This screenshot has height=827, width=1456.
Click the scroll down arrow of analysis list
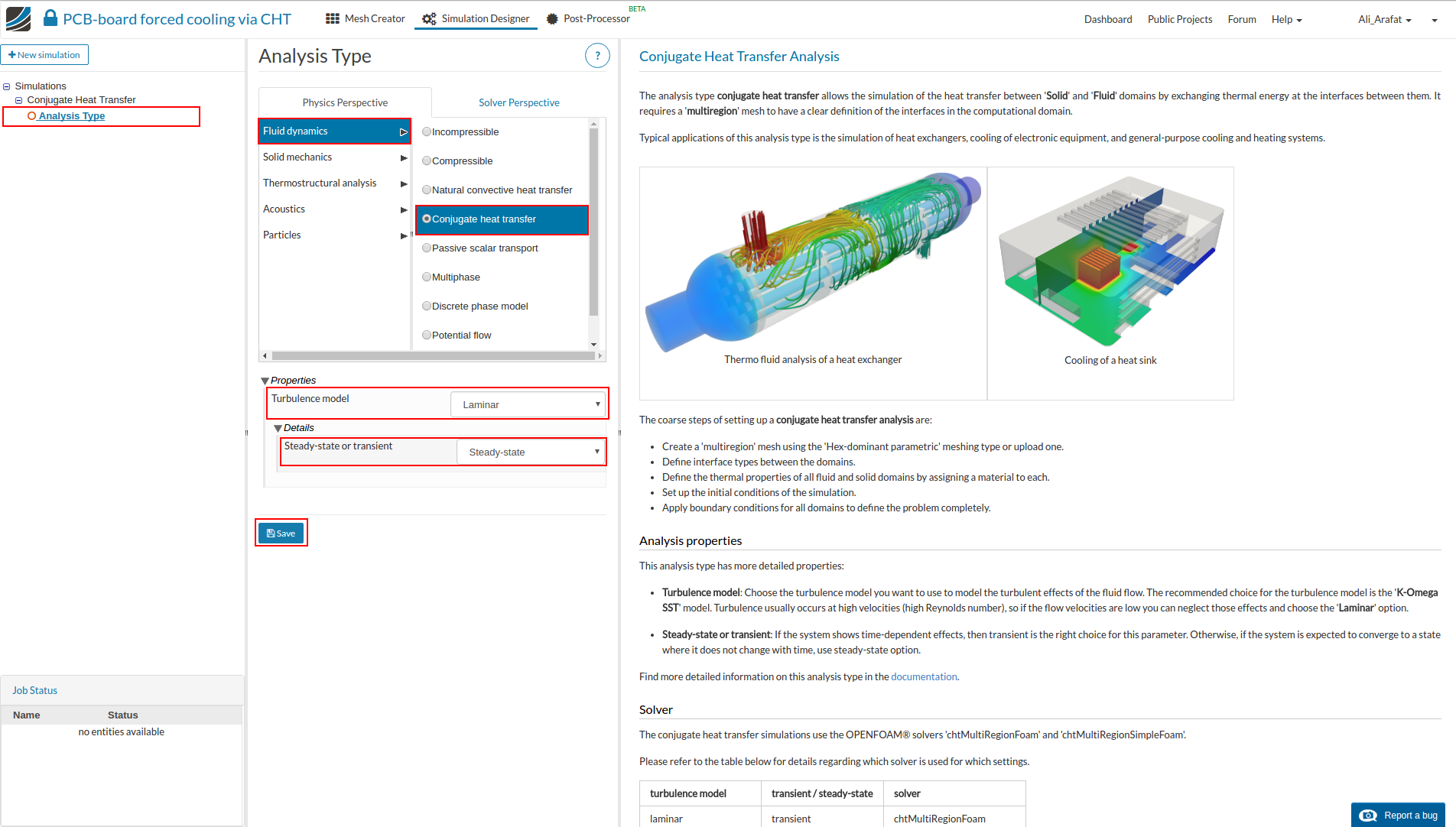click(593, 345)
